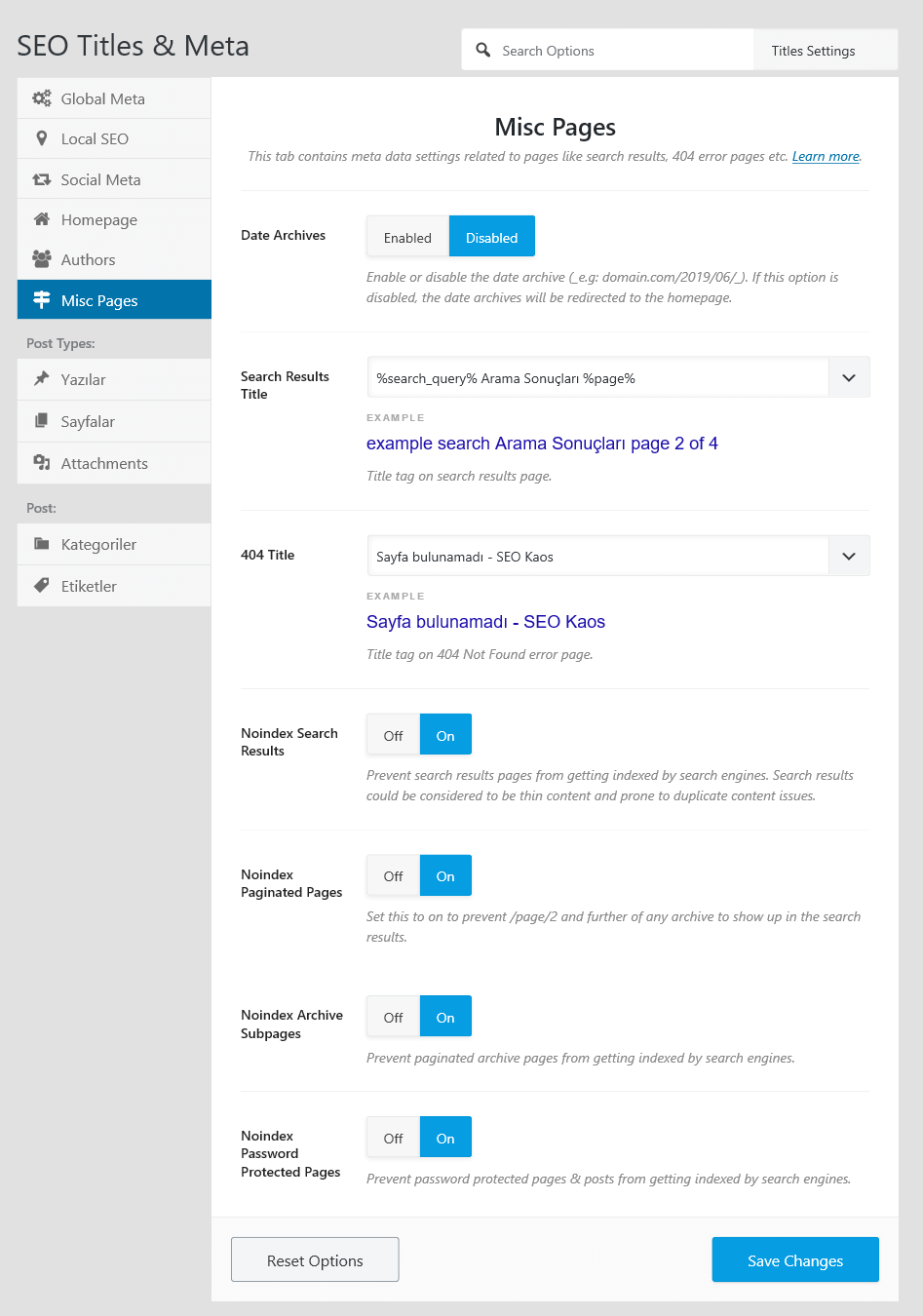The height and width of the screenshot is (1316, 923).
Task: Open the Sayfalar post type tab
Action: [114, 421]
